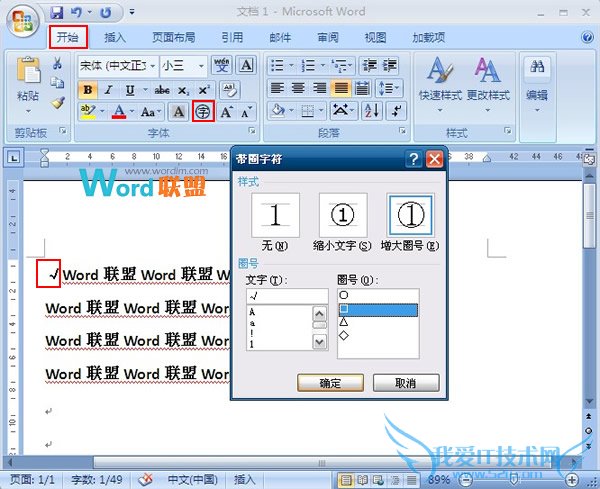Select square enclosure in 圈号 list

click(378, 310)
